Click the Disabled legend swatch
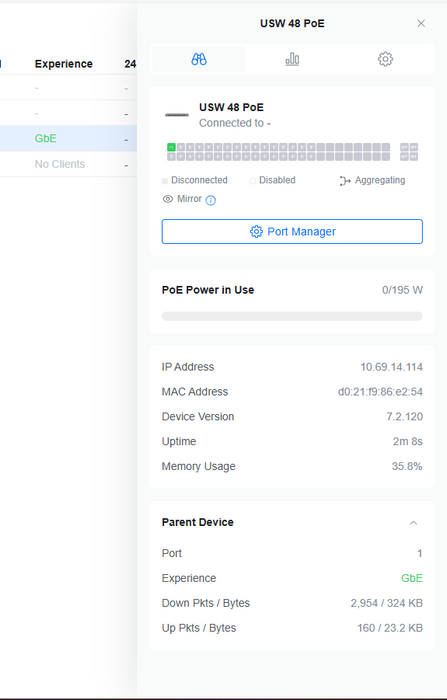This screenshot has width=447, height=700. 252,181
